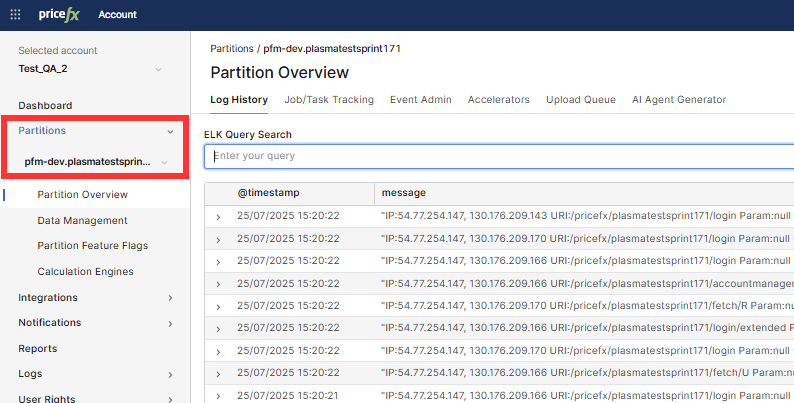Switch to the Job/Task Tracking tab
Viewport: 794px width, 403px height.
pos(328,100)
